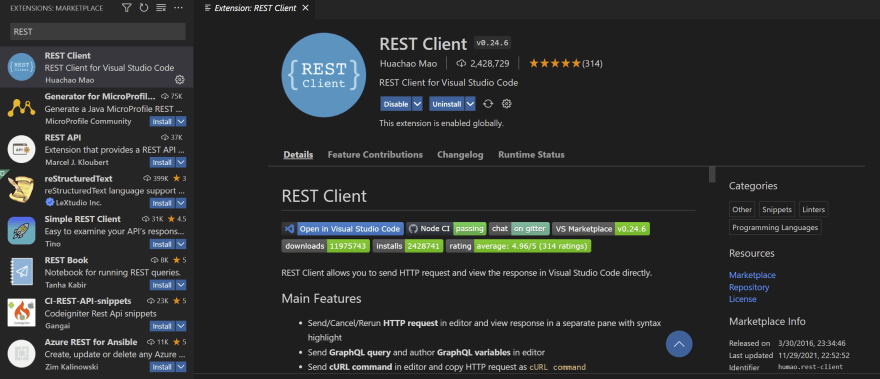Click the cURL command code text
The width and height of the screenshot is (880, 379).
coord(557,367)
